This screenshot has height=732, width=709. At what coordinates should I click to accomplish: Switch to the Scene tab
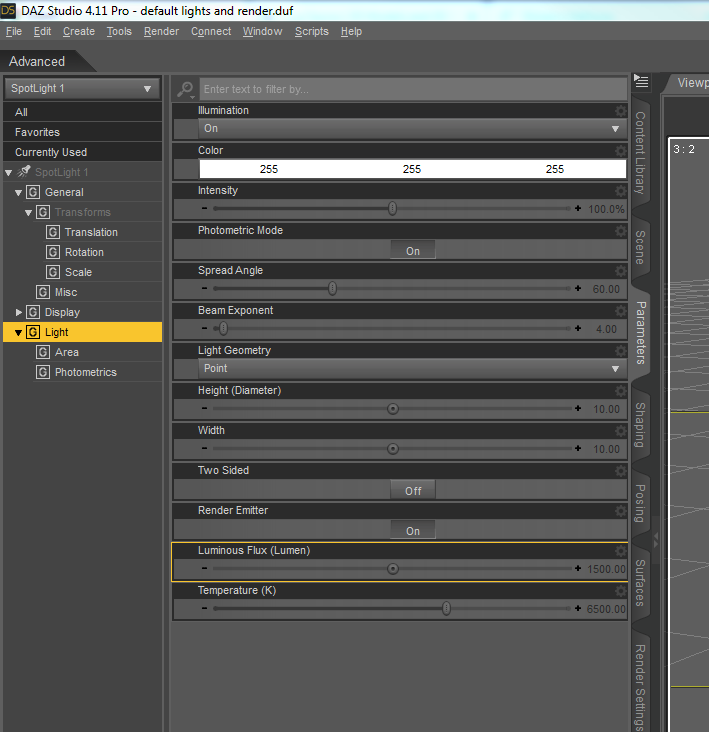coord(640,247)
